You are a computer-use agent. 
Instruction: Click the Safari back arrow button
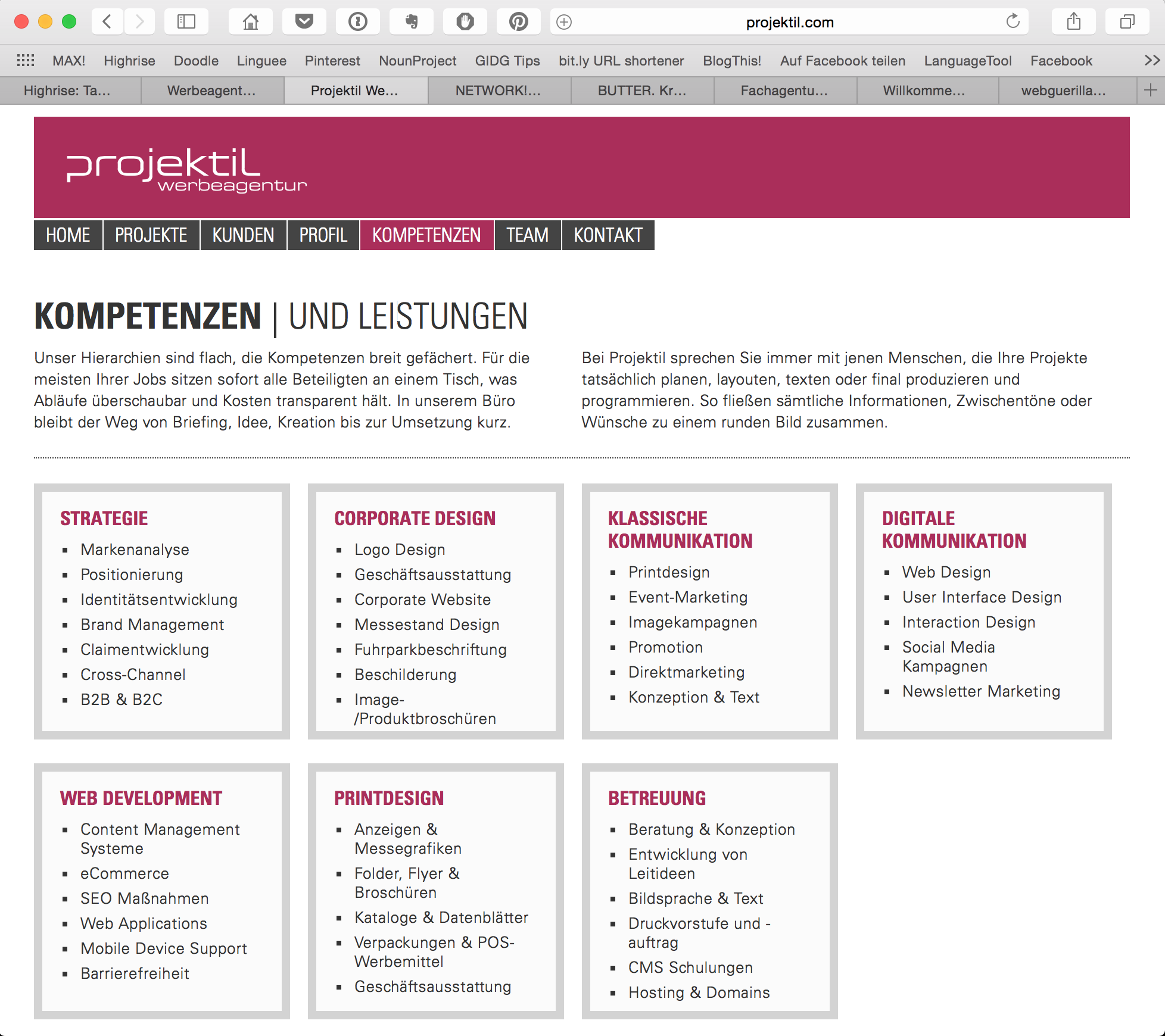108,22
